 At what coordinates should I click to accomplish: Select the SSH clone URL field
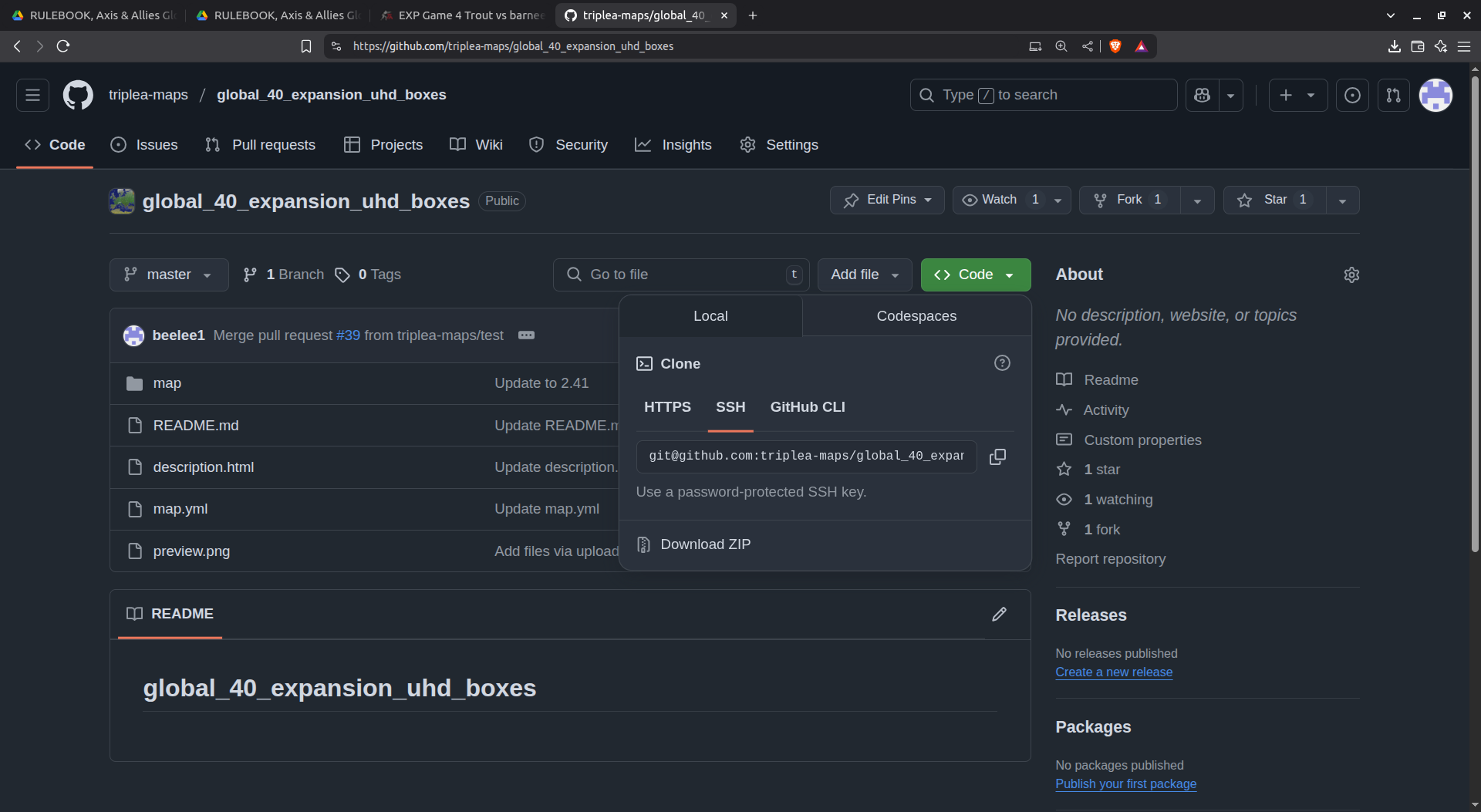pos(806,457)
